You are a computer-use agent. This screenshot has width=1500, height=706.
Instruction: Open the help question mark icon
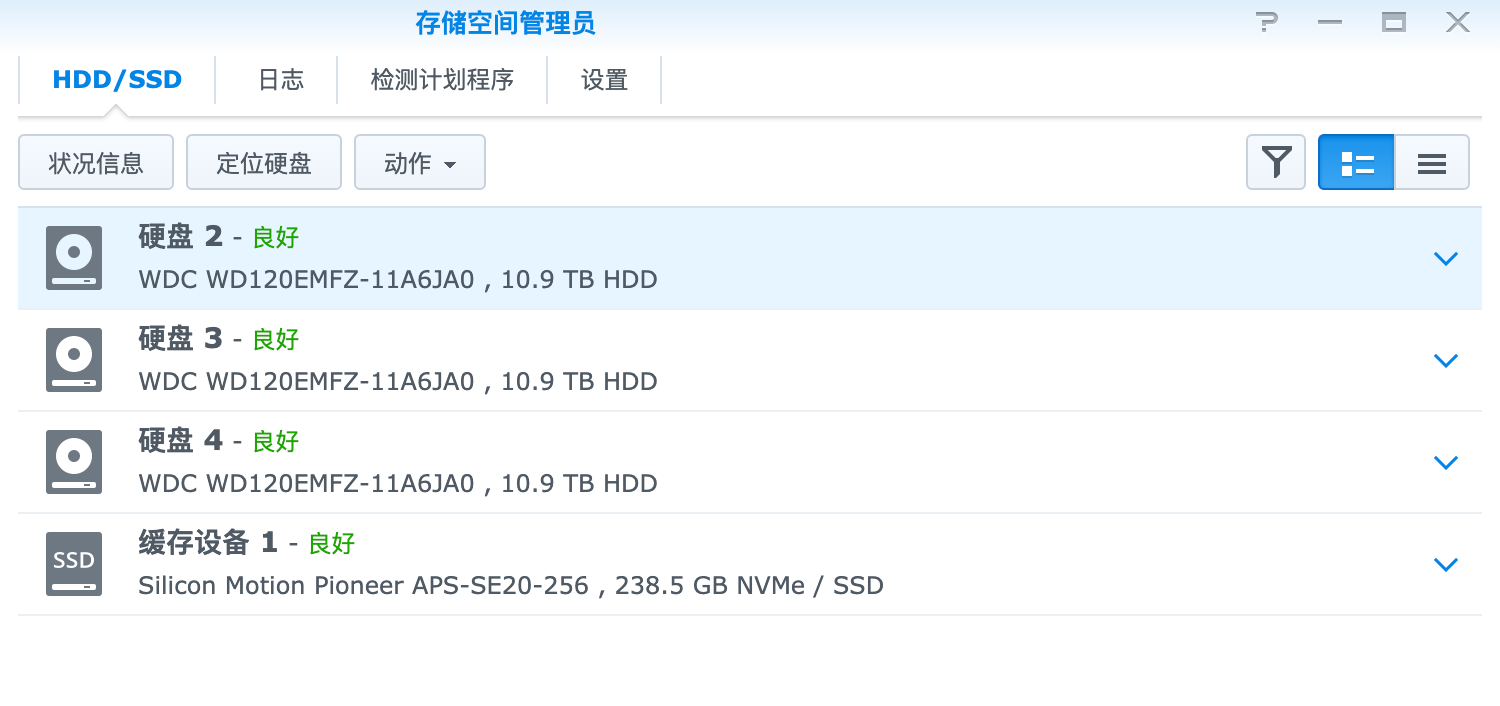pos(1267,22)
